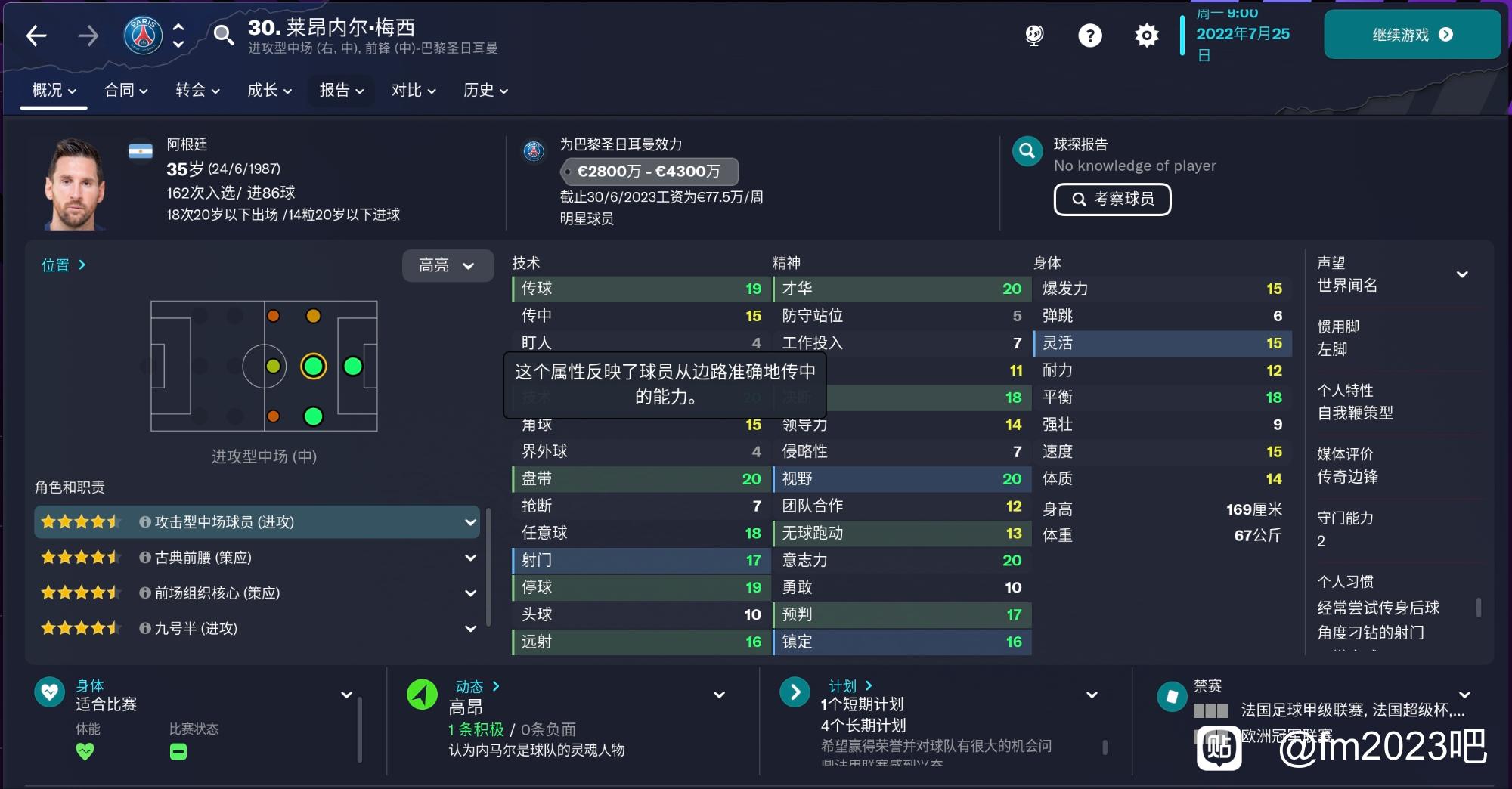
Task: Open the 报告 reports menu
Action: coord(341,91)
